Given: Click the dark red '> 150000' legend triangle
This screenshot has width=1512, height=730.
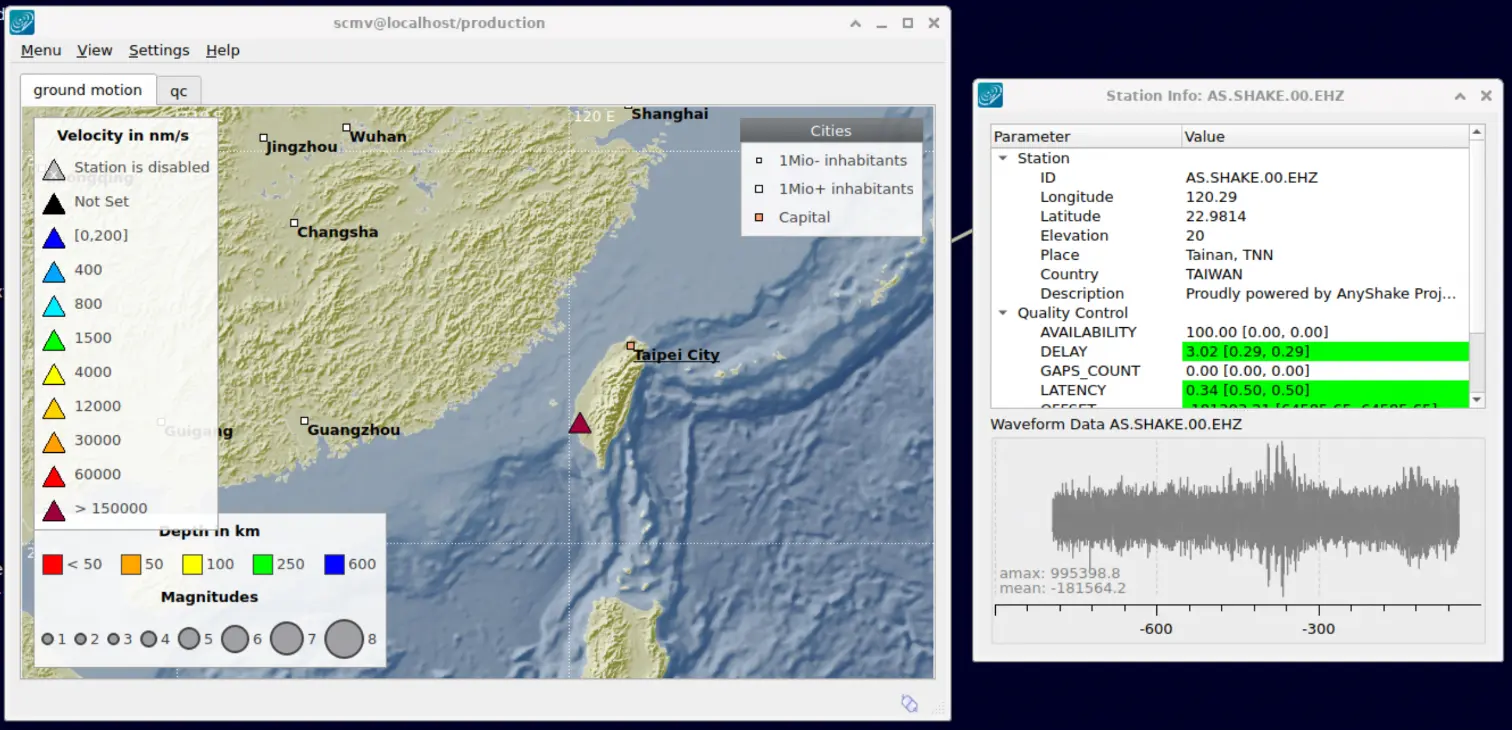Looking at the screenshot, I should coord(54,509).
